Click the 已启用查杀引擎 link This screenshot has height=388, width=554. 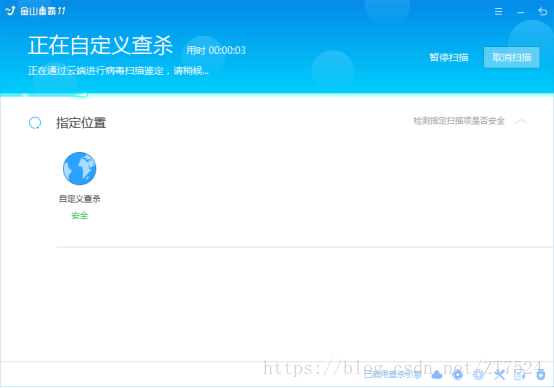[x=393, y=375]
